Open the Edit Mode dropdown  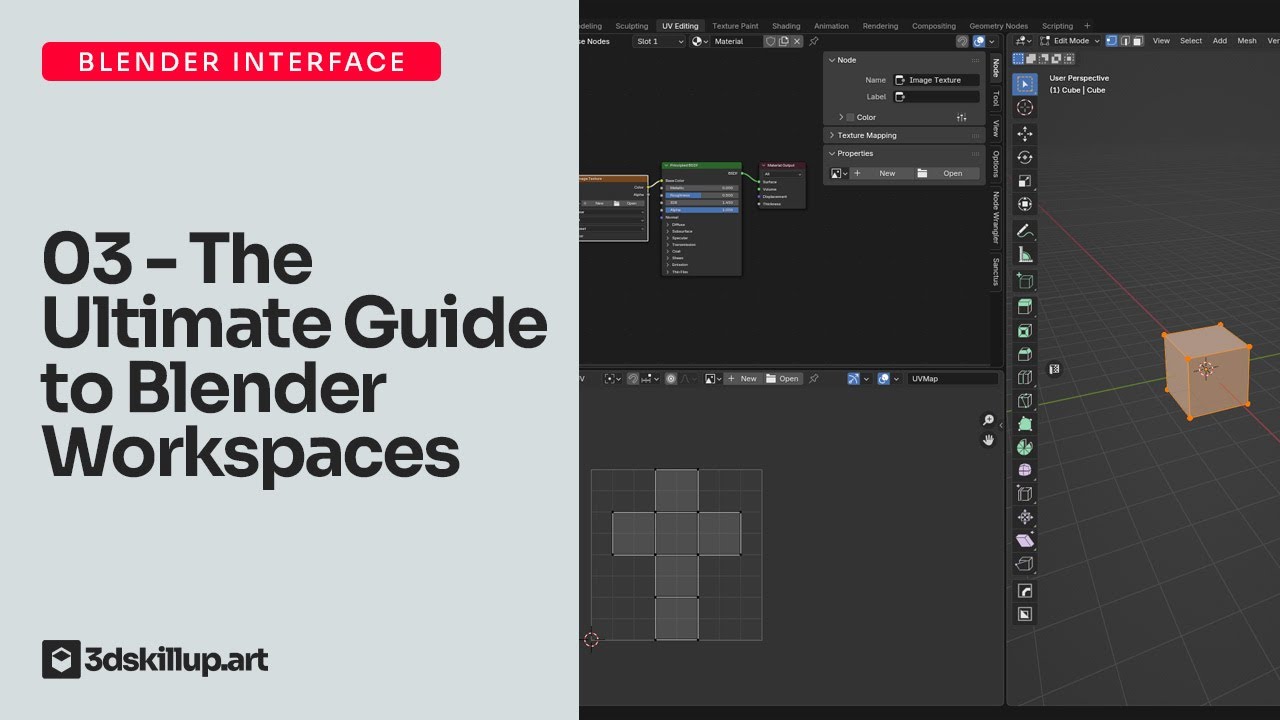1070,41
